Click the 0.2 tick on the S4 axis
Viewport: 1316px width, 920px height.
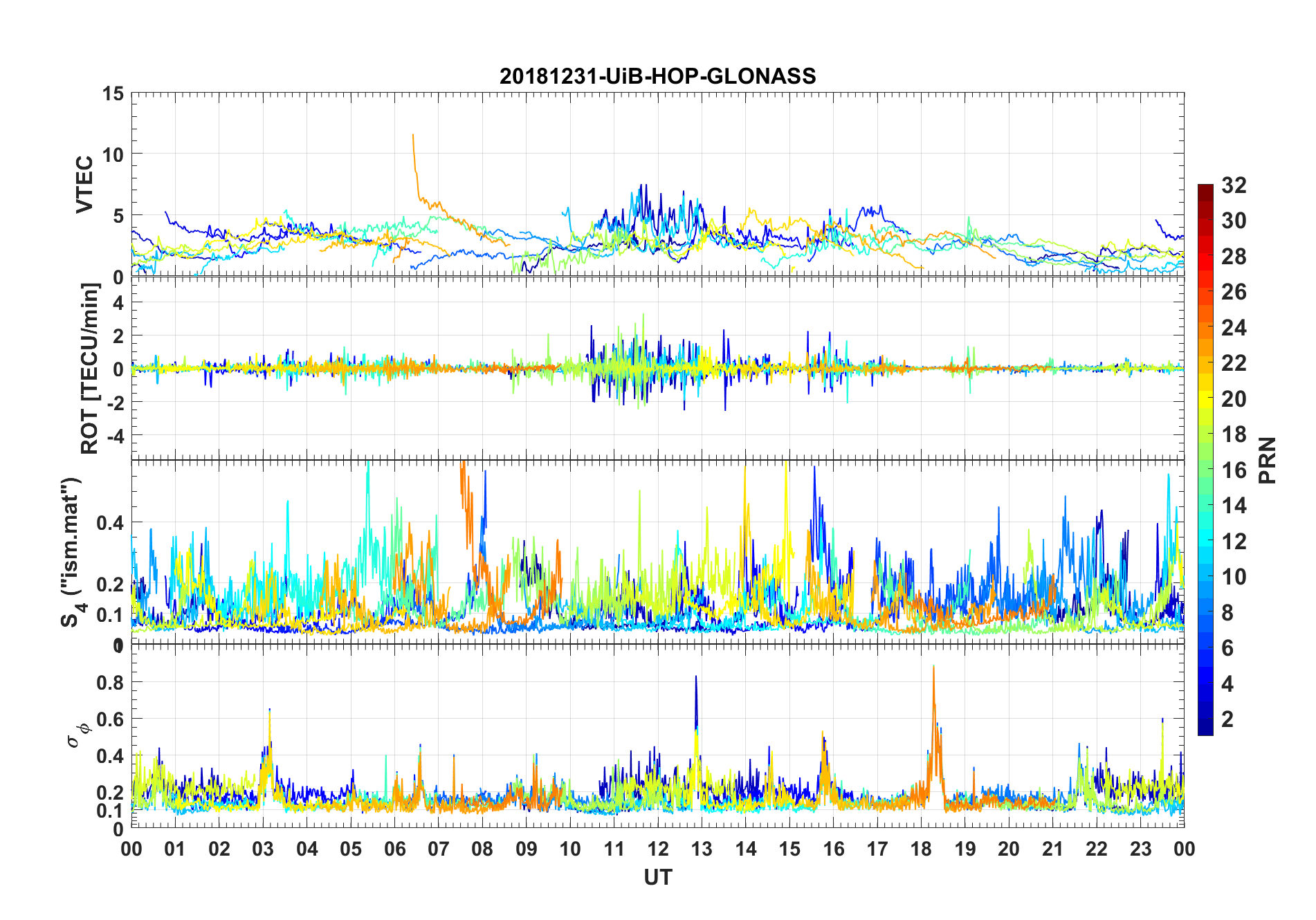tap(111, 585)
